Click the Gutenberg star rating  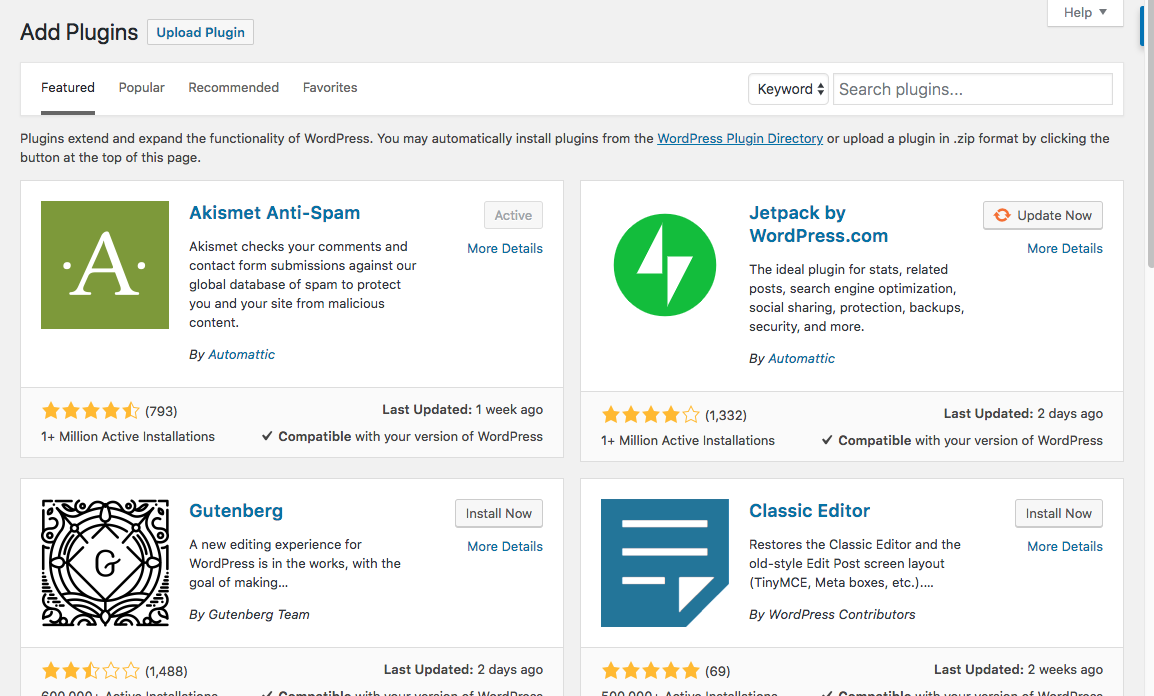(x=91, y=671)
